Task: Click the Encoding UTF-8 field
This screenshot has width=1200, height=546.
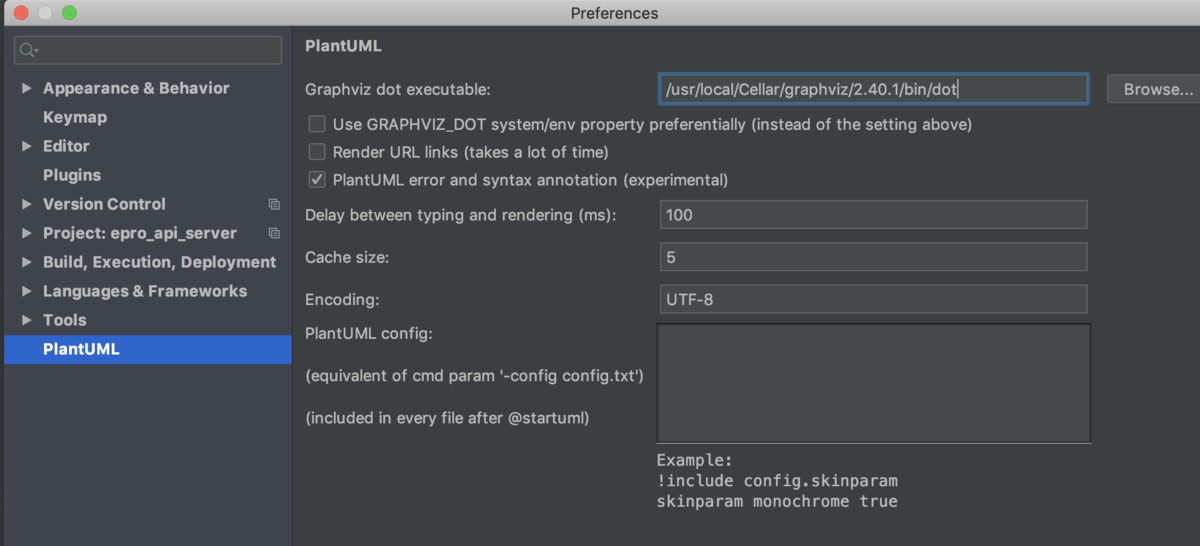Action: (874, 298)
